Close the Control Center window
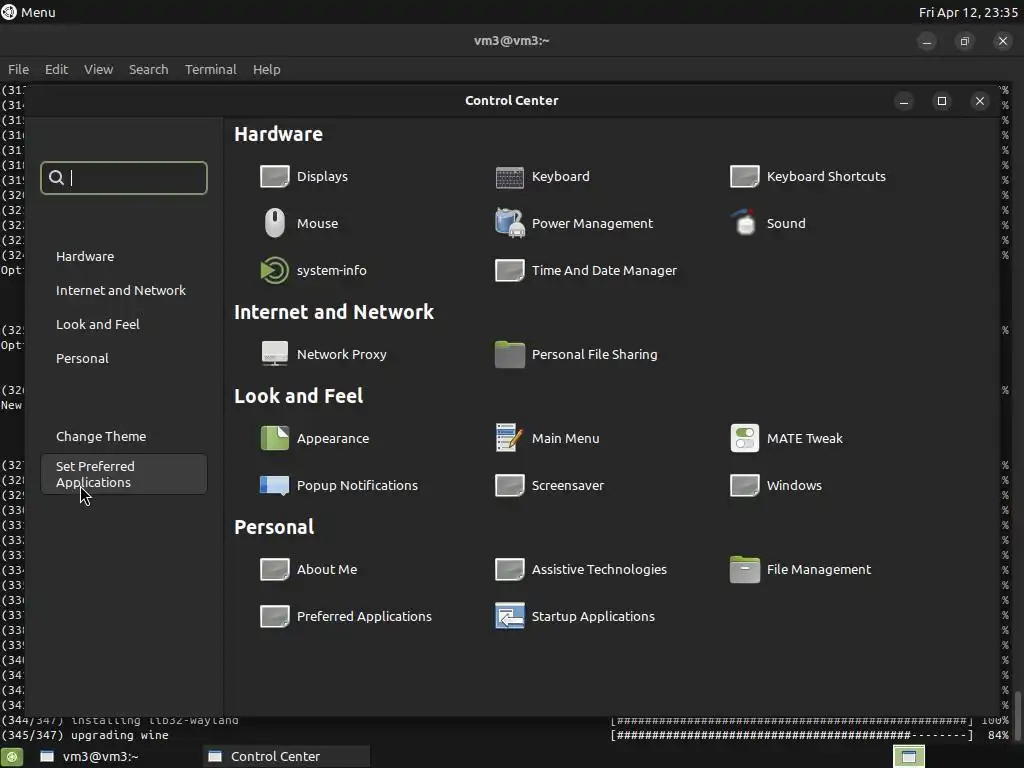The width and height of the screenshot is (1024, 768). click(980, 101)
